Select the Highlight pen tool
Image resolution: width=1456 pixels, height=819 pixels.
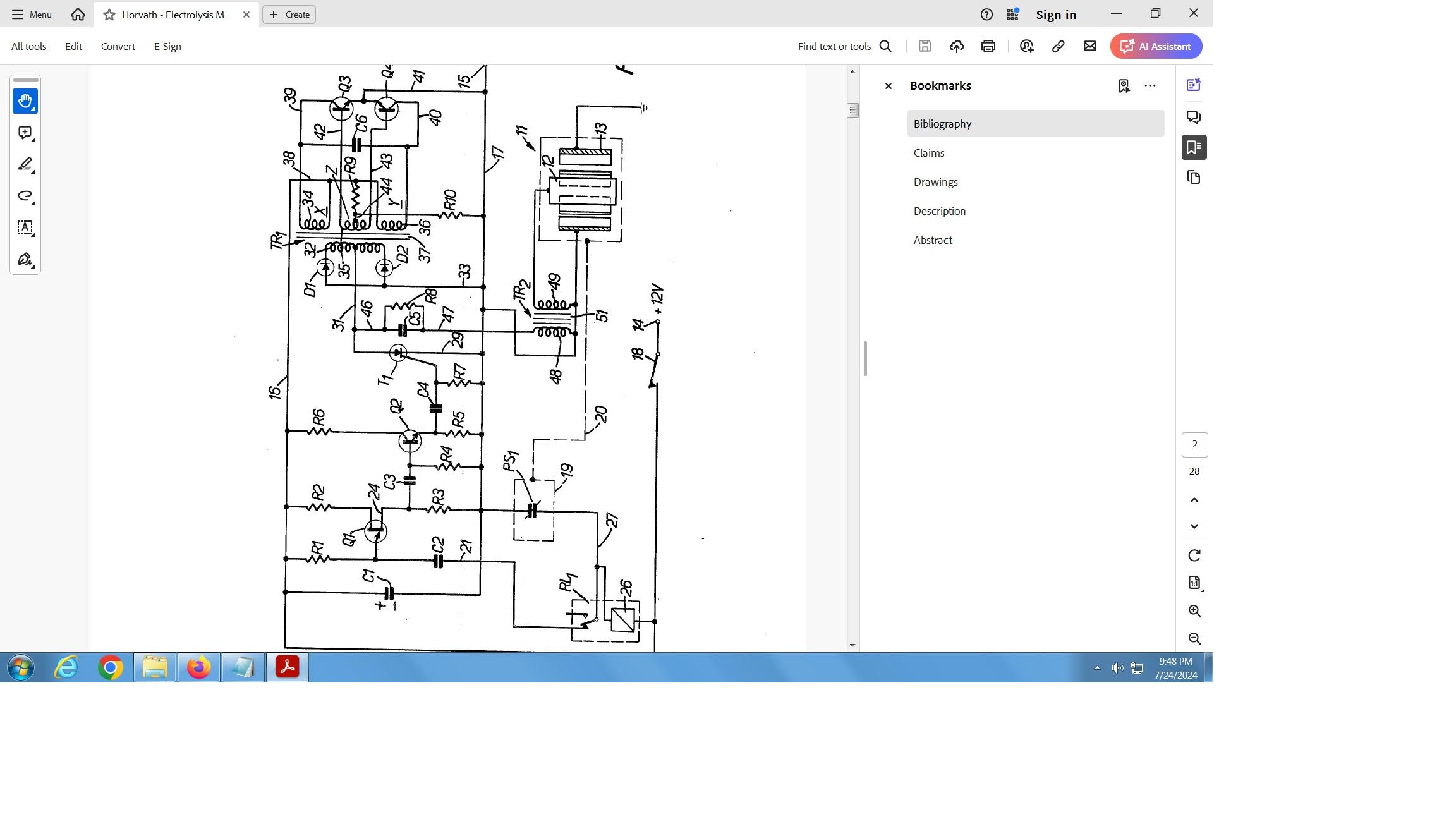coord(25,164)
